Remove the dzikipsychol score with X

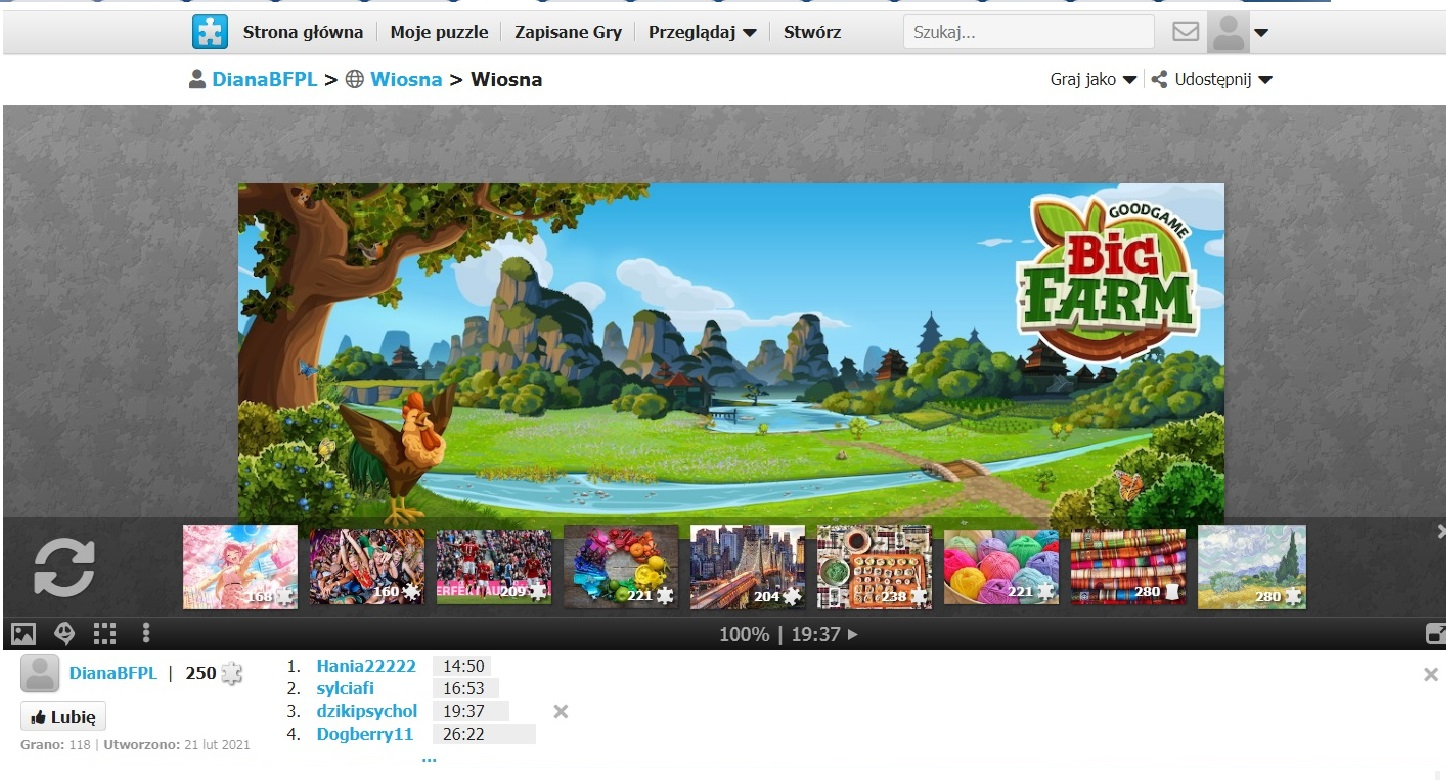[x=561, y=711]
